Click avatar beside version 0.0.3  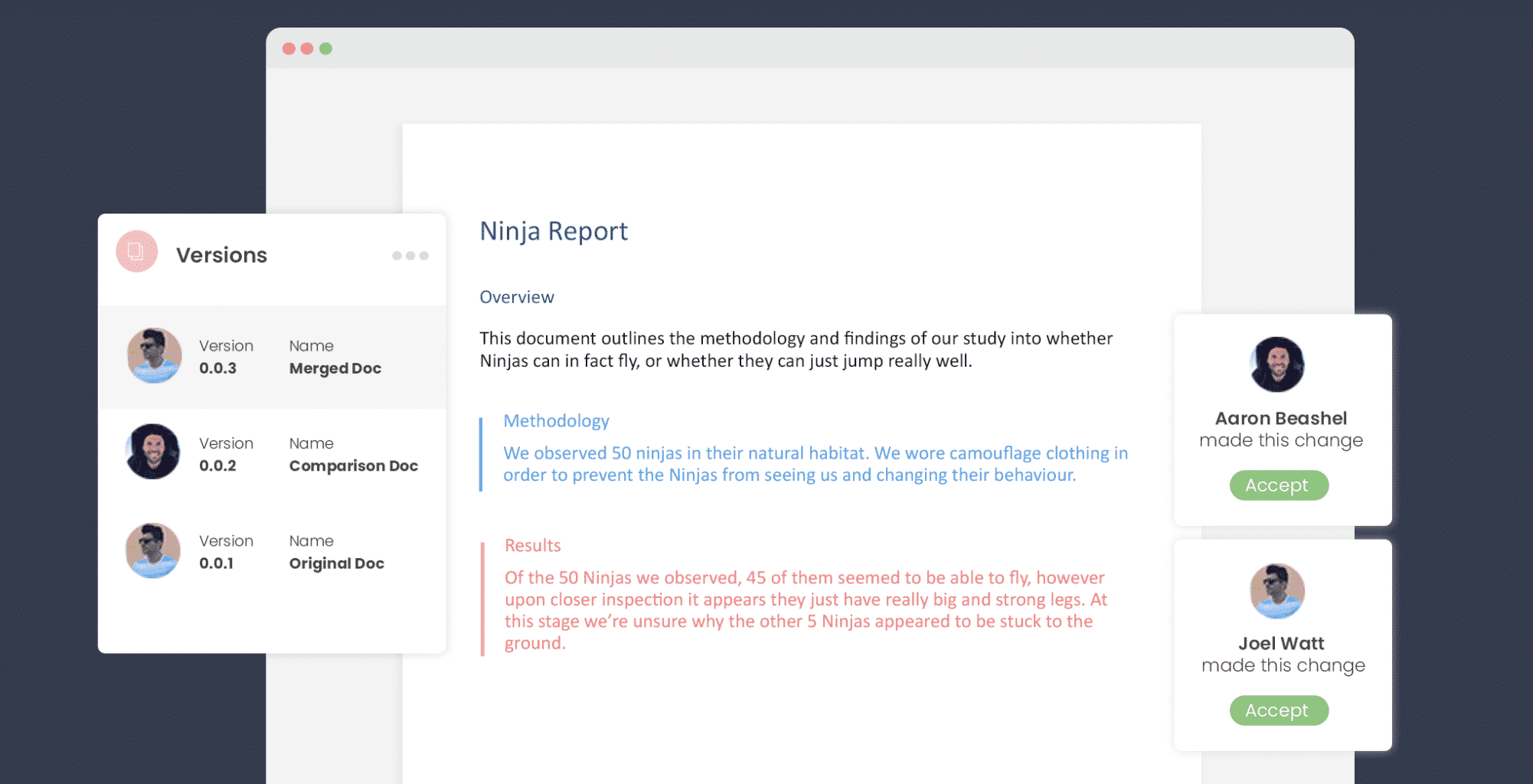click(154, 356)
